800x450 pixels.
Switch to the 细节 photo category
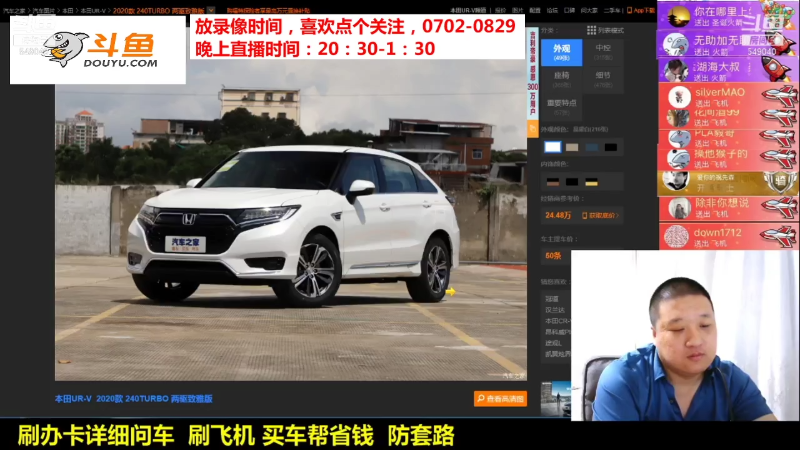tap(603, 79)
